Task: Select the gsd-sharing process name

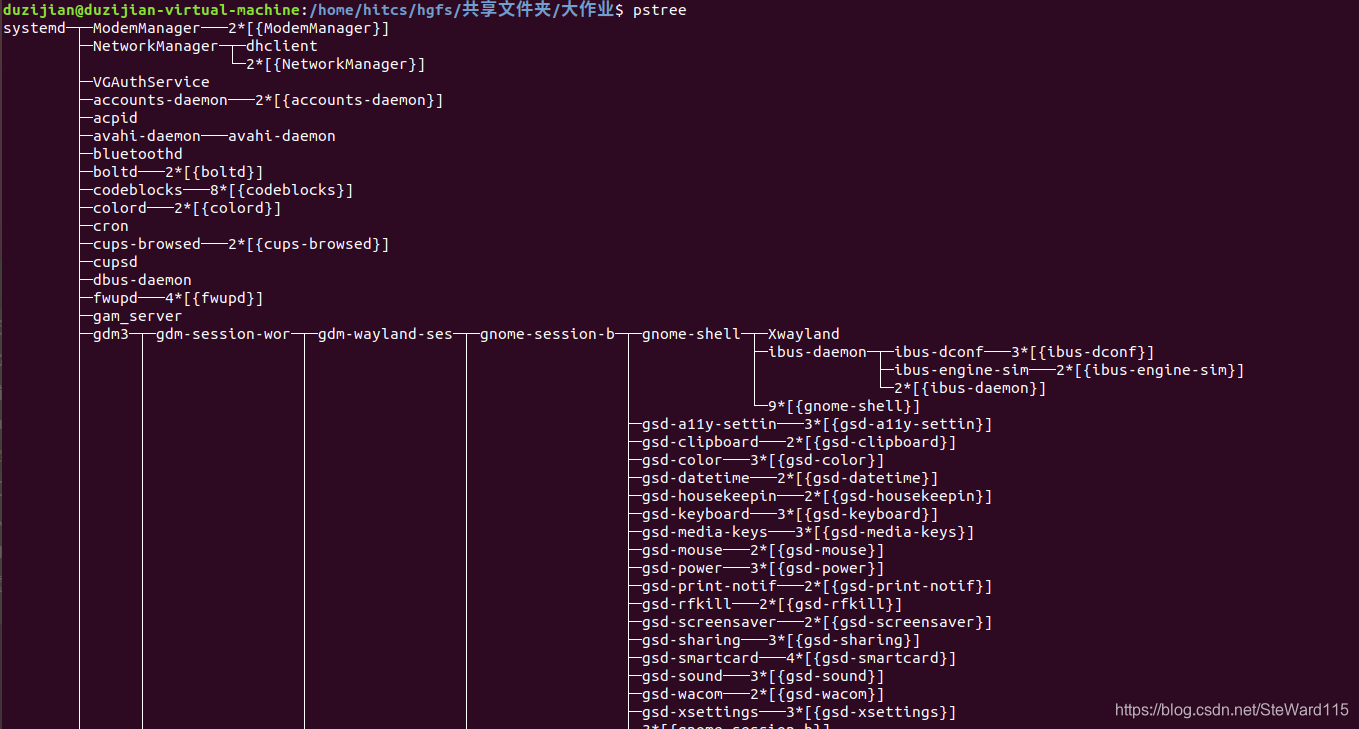Action: pos(691,640)
